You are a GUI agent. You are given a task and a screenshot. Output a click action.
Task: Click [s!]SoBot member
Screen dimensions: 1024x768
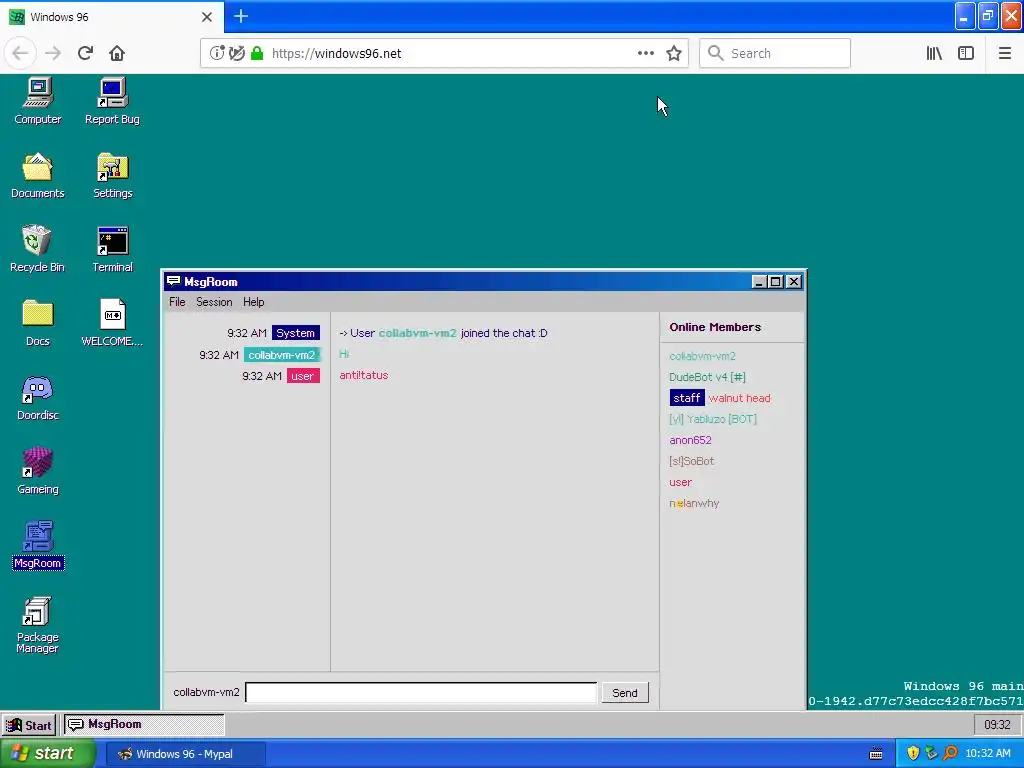[692, 460]
